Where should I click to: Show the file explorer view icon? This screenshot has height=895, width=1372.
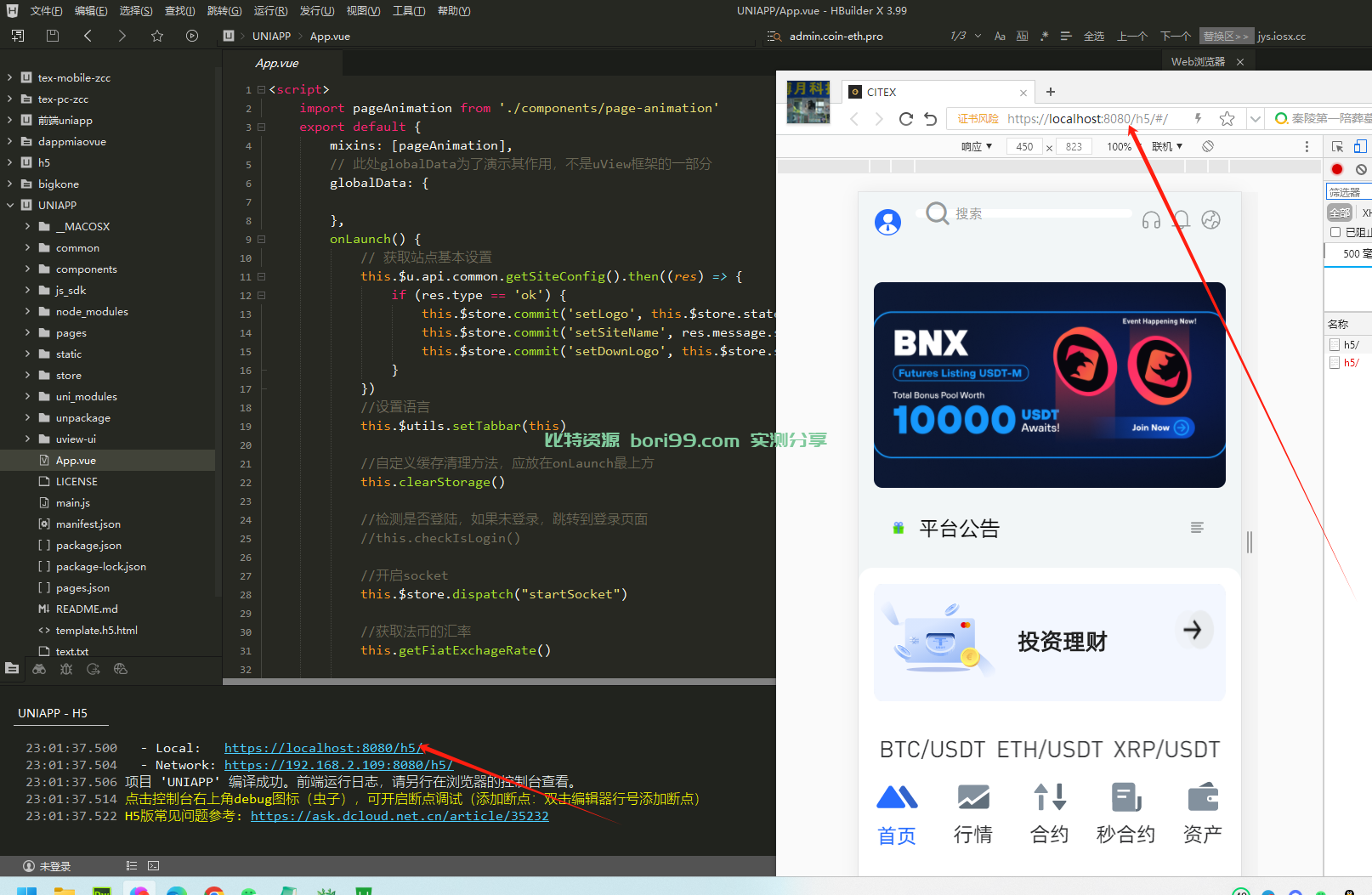point(12,669)
